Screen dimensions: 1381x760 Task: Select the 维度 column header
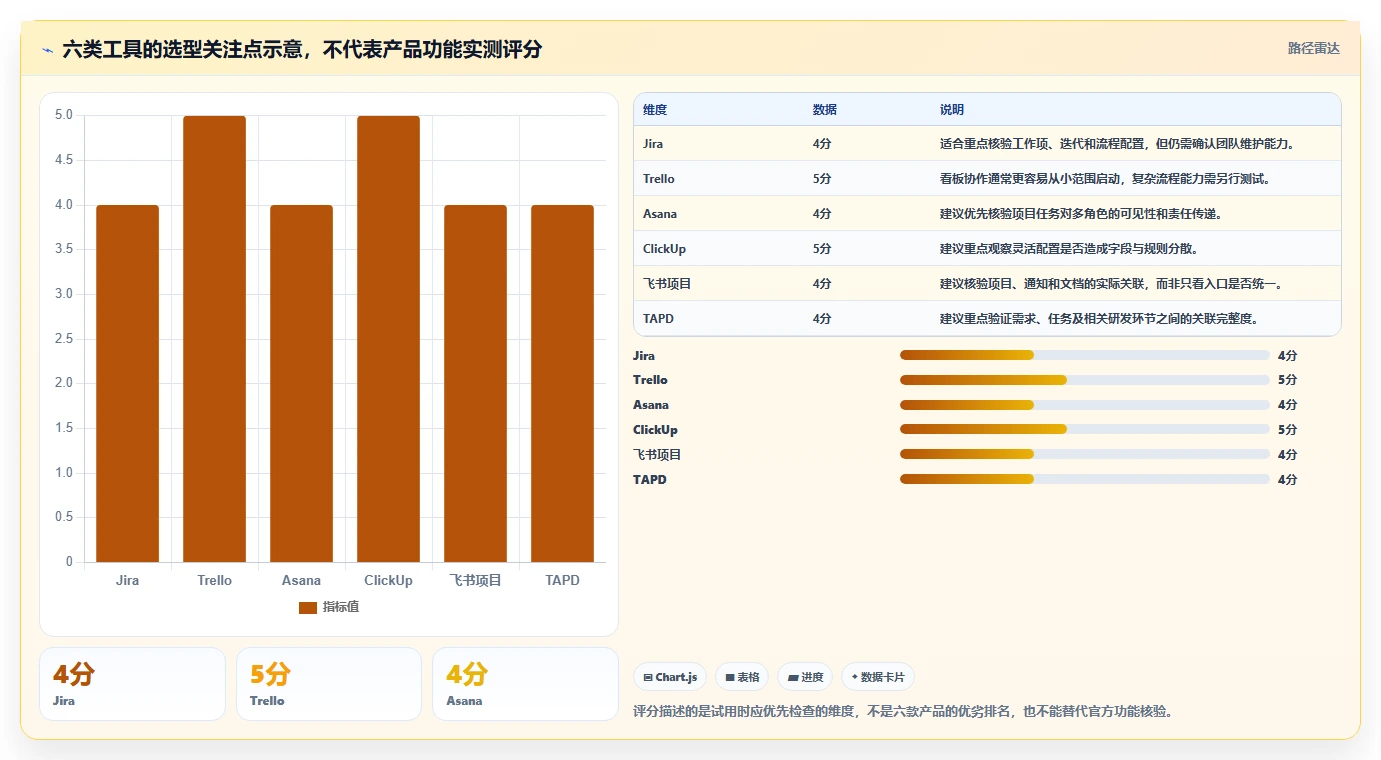(x=655, y=110)
